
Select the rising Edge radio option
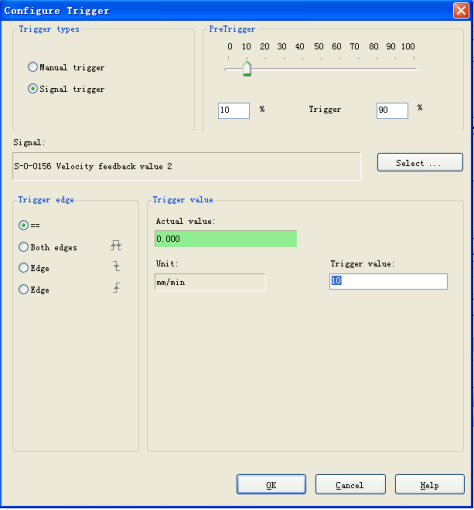[x=23, y=289]
